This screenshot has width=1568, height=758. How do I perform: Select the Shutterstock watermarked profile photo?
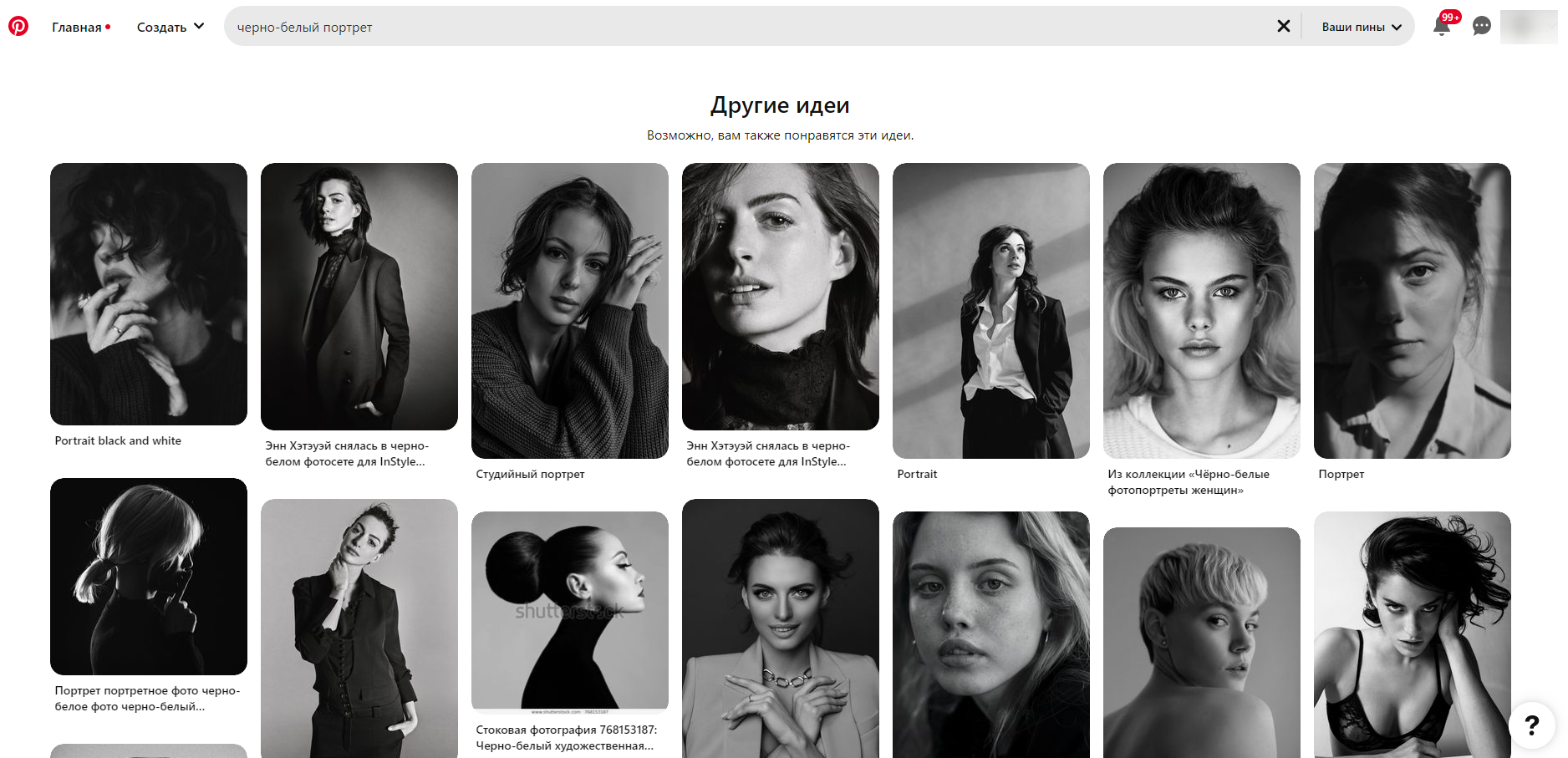[x=569, y=611]
